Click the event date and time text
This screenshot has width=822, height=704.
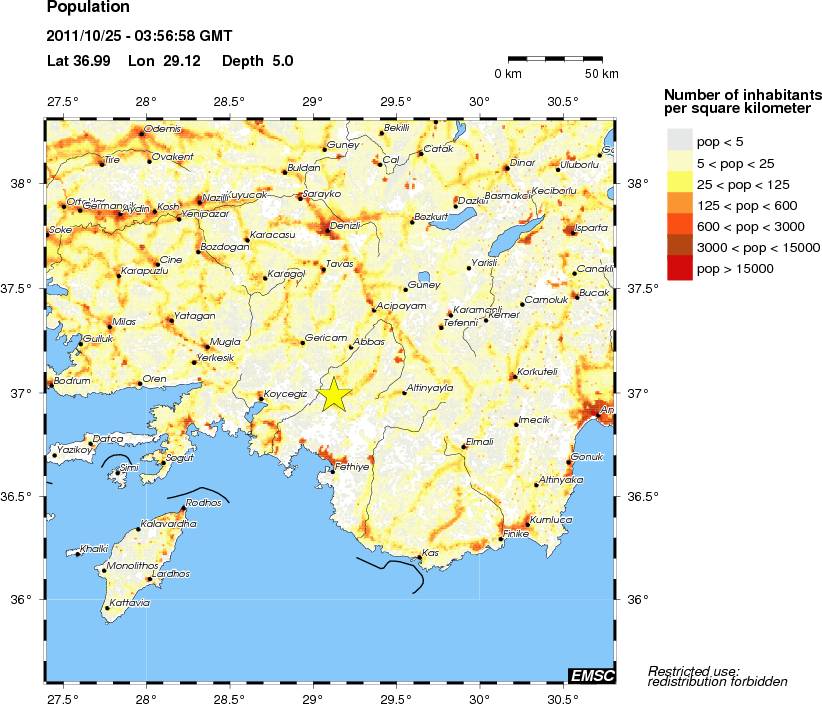click(140, 36)
